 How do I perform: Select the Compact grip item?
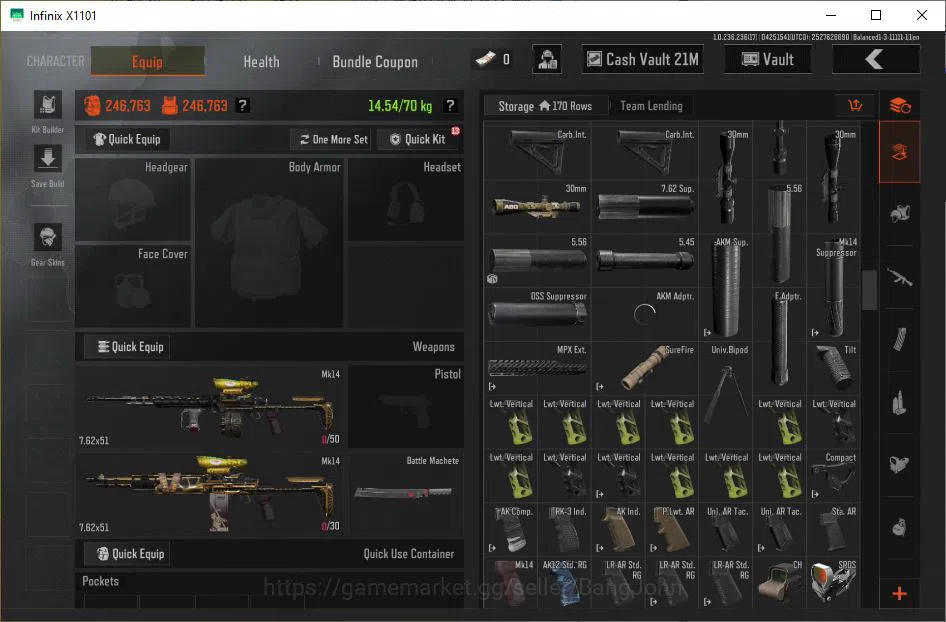(833, 475)
